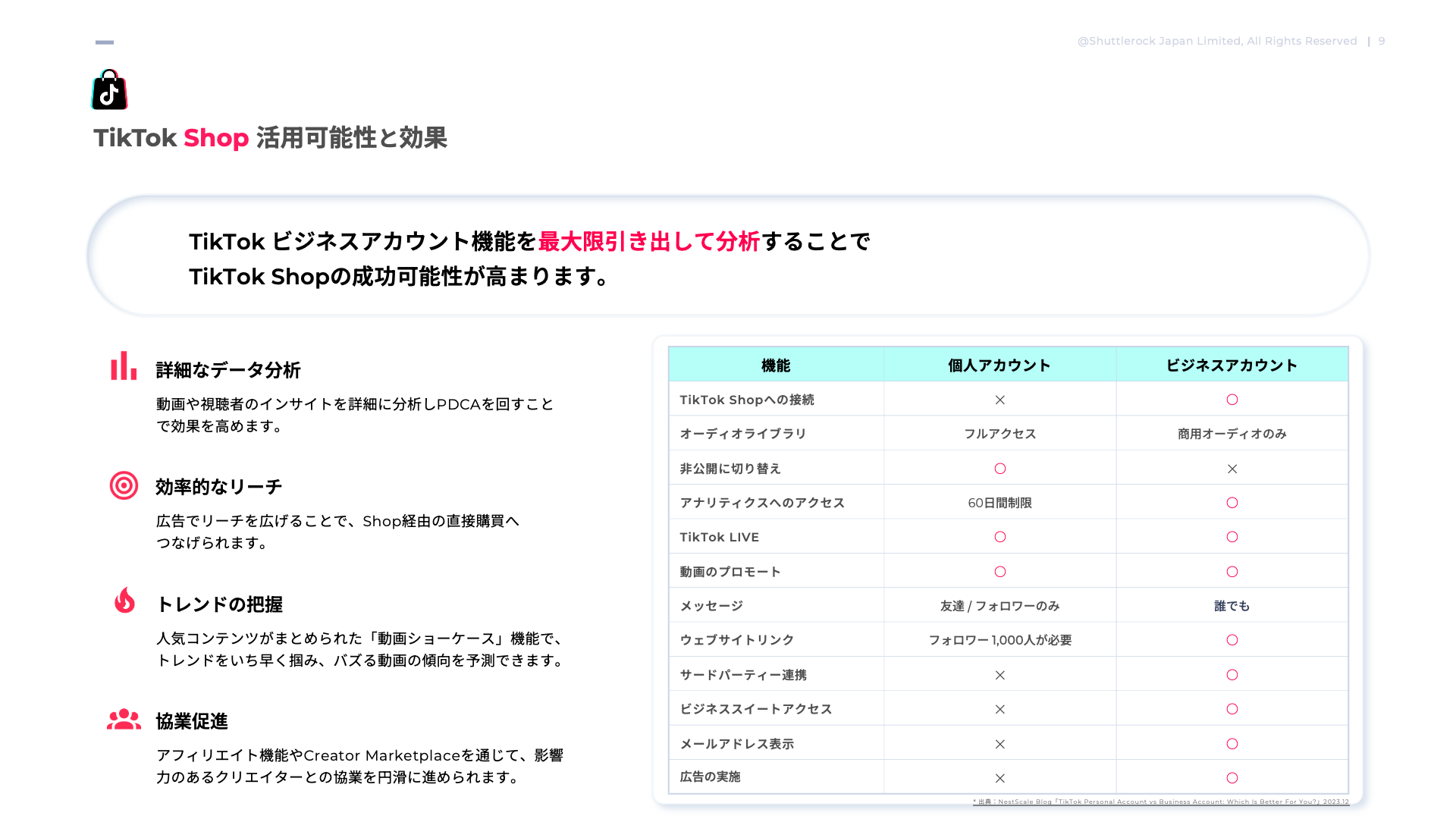The width and height of the screenshot is (1456, 819).
Task: Click the cross in サードパーティー連携 個人アカウント cell
Action: (999, 675)
